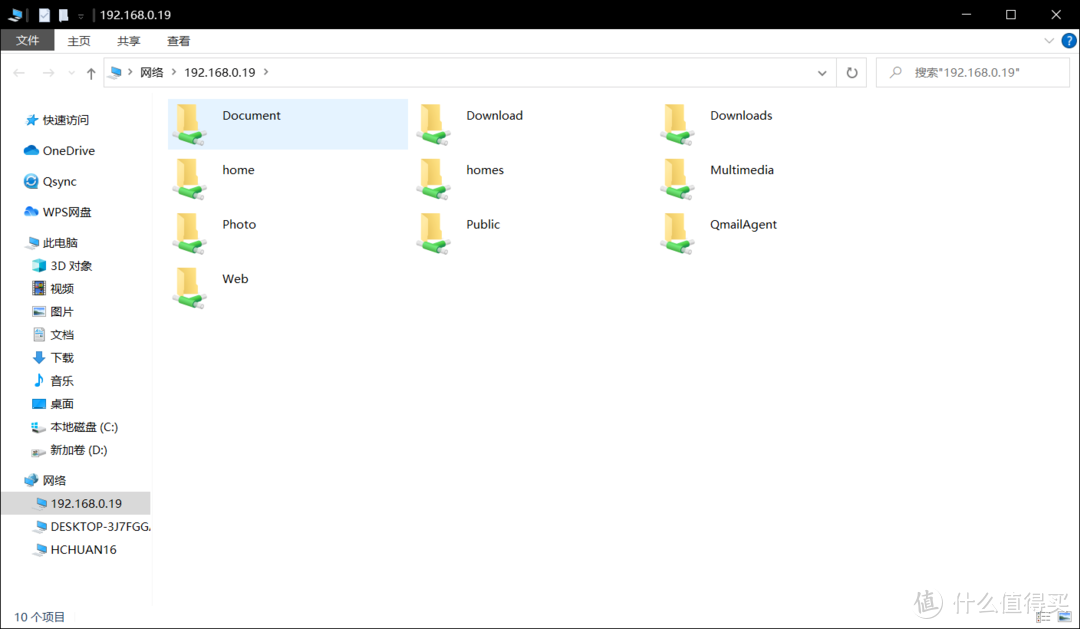Switch to details view in status bar

click(1045, 617)
